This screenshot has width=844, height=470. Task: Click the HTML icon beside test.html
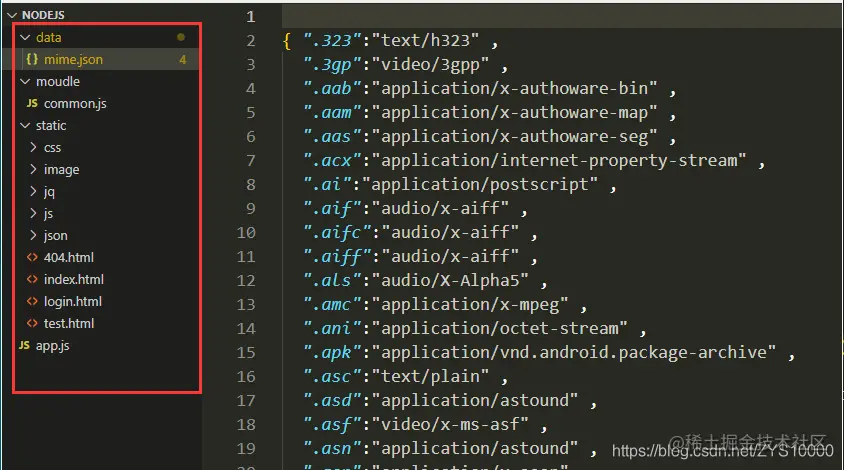click(x=32, y=324)
